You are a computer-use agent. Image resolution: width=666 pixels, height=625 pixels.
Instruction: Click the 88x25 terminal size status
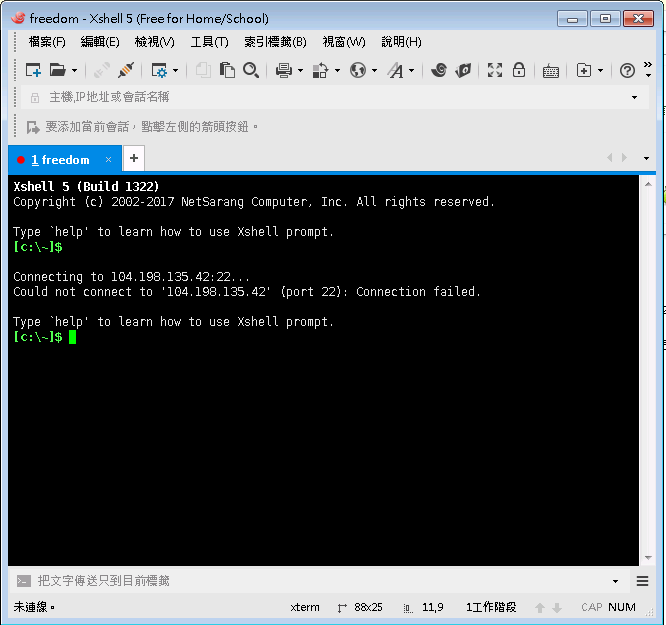pyautogui.click(x=368, y=607)
